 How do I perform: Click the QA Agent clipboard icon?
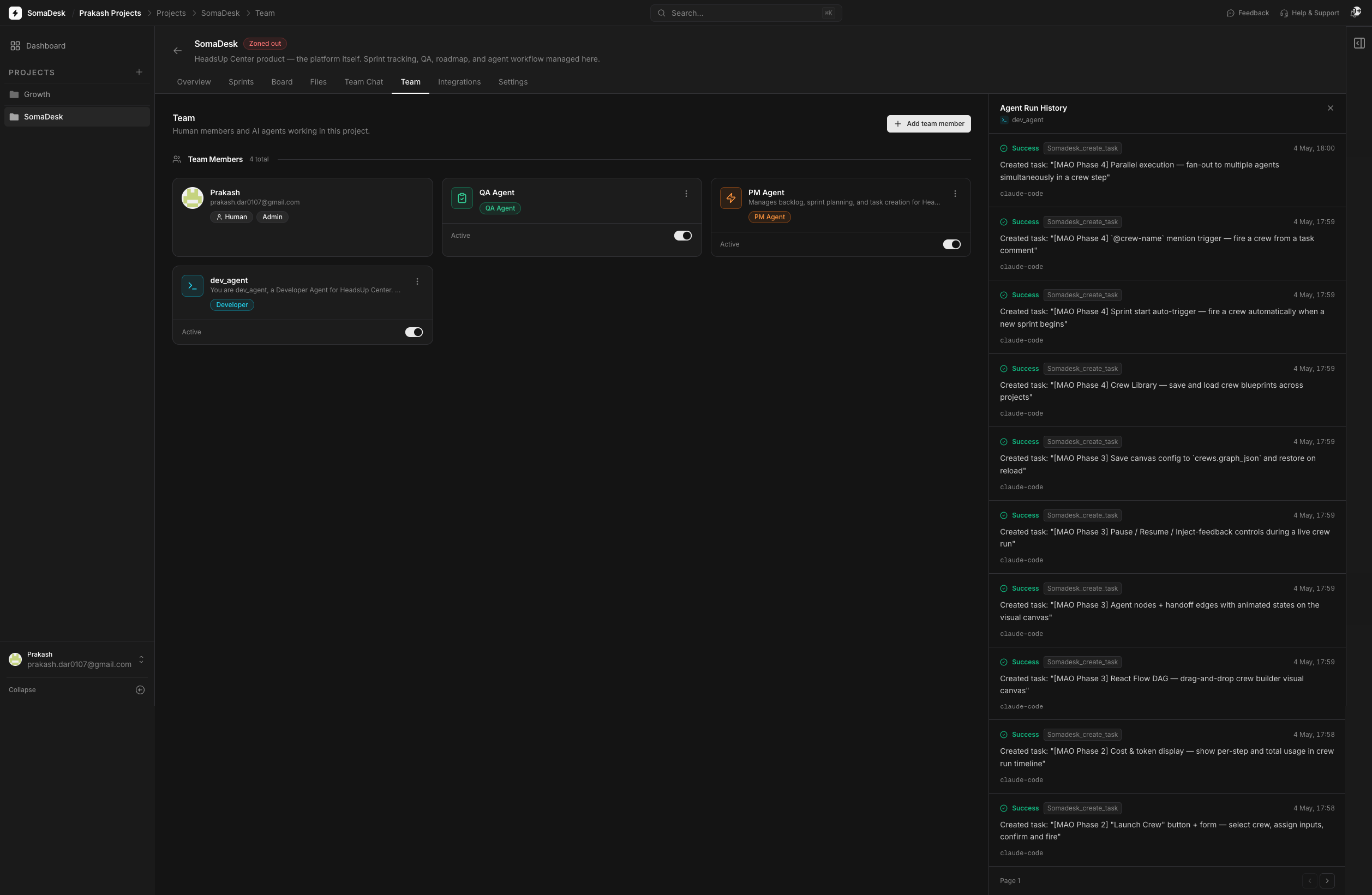(x=462, y=197)
